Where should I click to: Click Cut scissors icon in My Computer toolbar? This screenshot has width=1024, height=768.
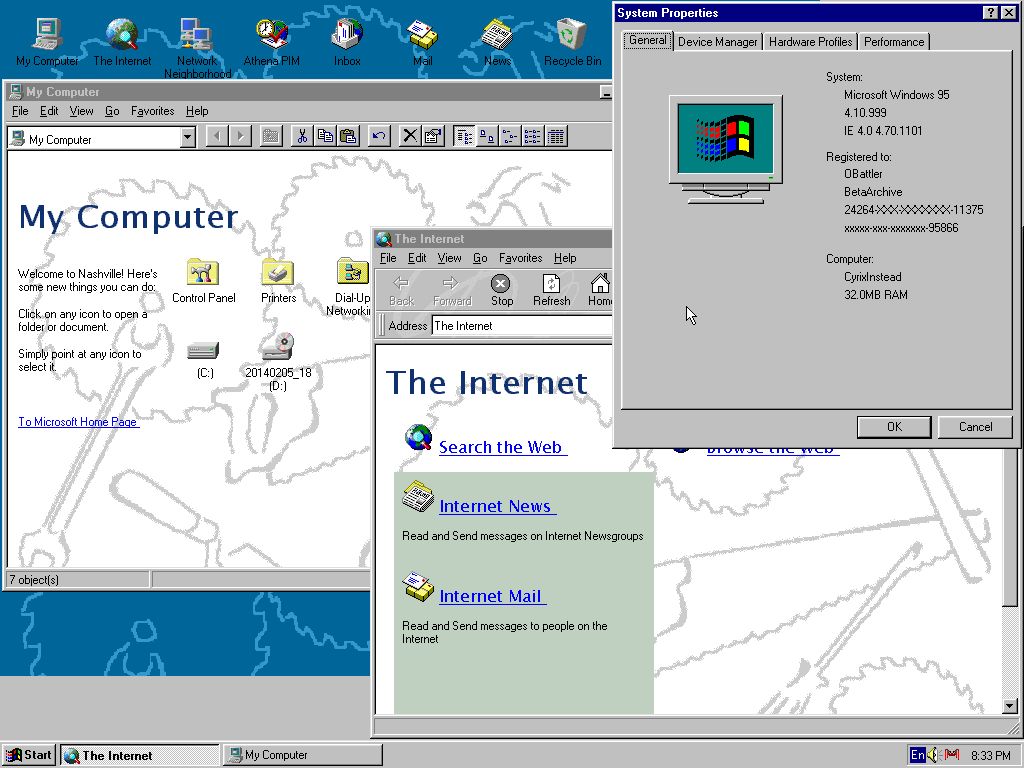pyautogui.click(x=302, y=136)
